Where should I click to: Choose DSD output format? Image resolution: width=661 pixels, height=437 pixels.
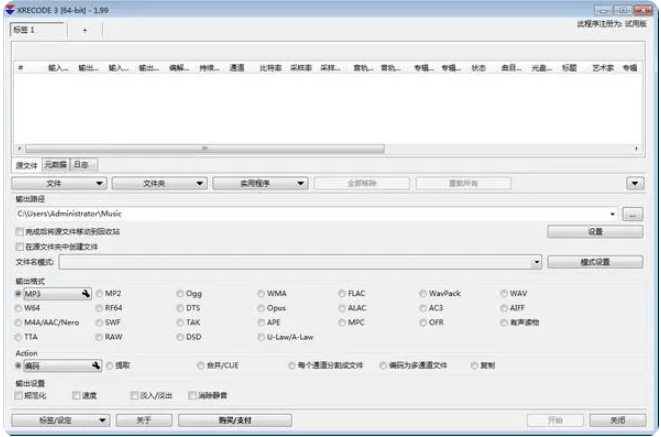coord(180,337)
